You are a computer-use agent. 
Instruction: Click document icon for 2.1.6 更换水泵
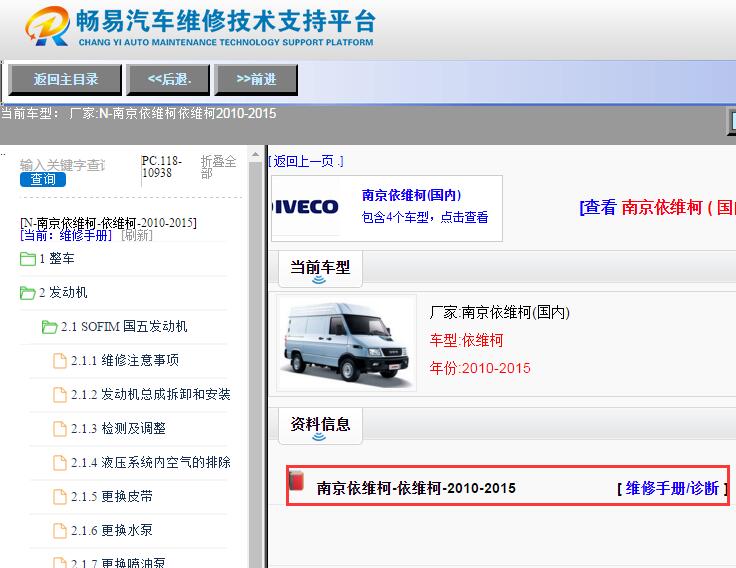click(x=60, y=531)
